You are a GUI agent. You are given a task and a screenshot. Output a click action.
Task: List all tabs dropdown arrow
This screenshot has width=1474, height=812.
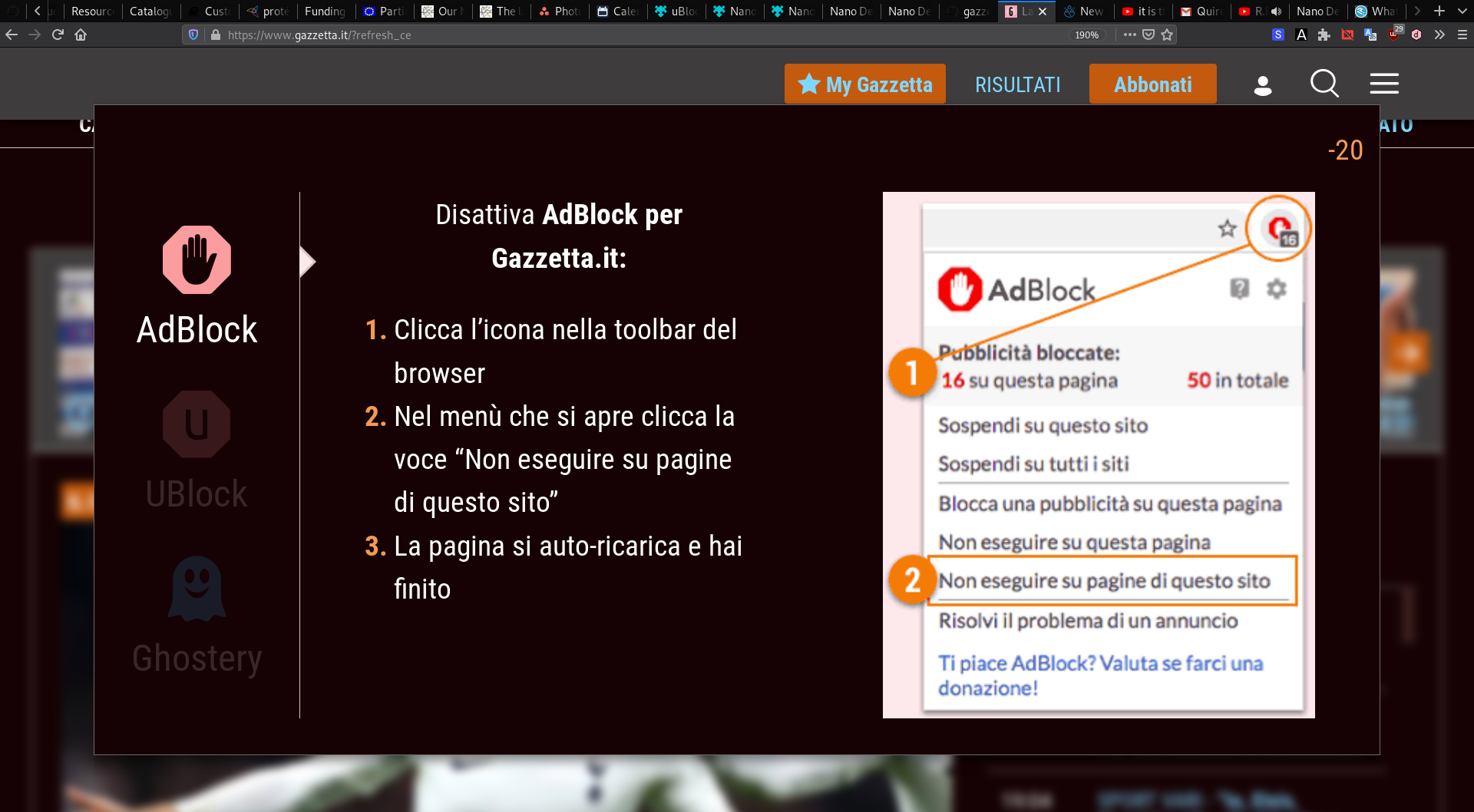[1462, 12]
